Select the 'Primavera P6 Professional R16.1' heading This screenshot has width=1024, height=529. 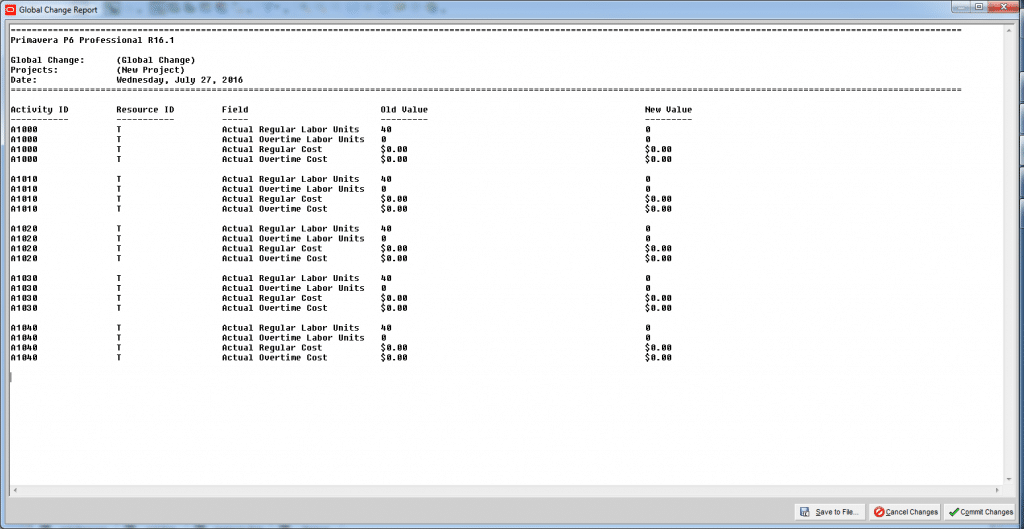point(92,40)
